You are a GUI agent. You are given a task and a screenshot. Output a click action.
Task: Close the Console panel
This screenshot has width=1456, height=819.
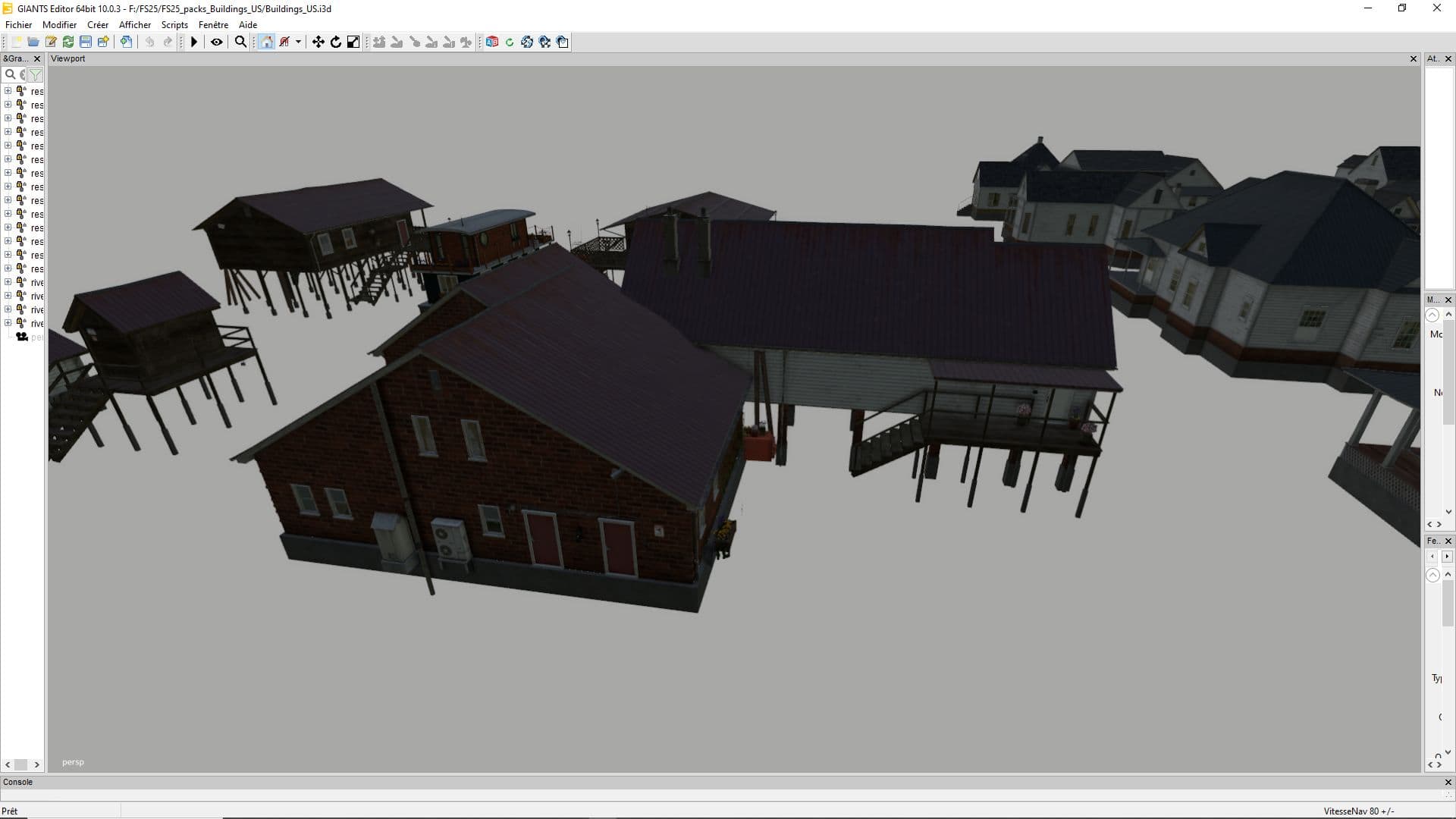1448,782
